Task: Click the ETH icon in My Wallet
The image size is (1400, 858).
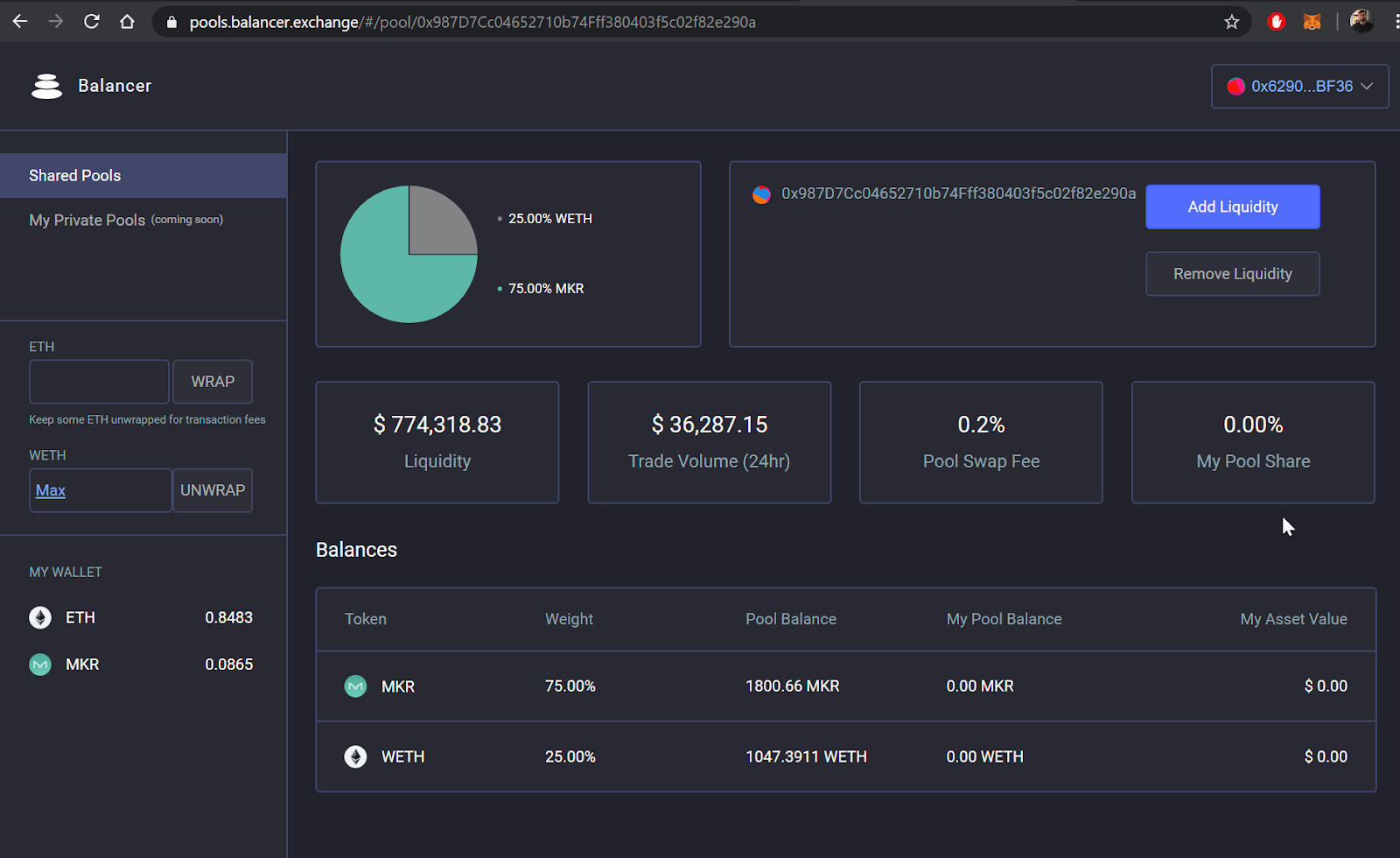Action: tap(40, 618)
